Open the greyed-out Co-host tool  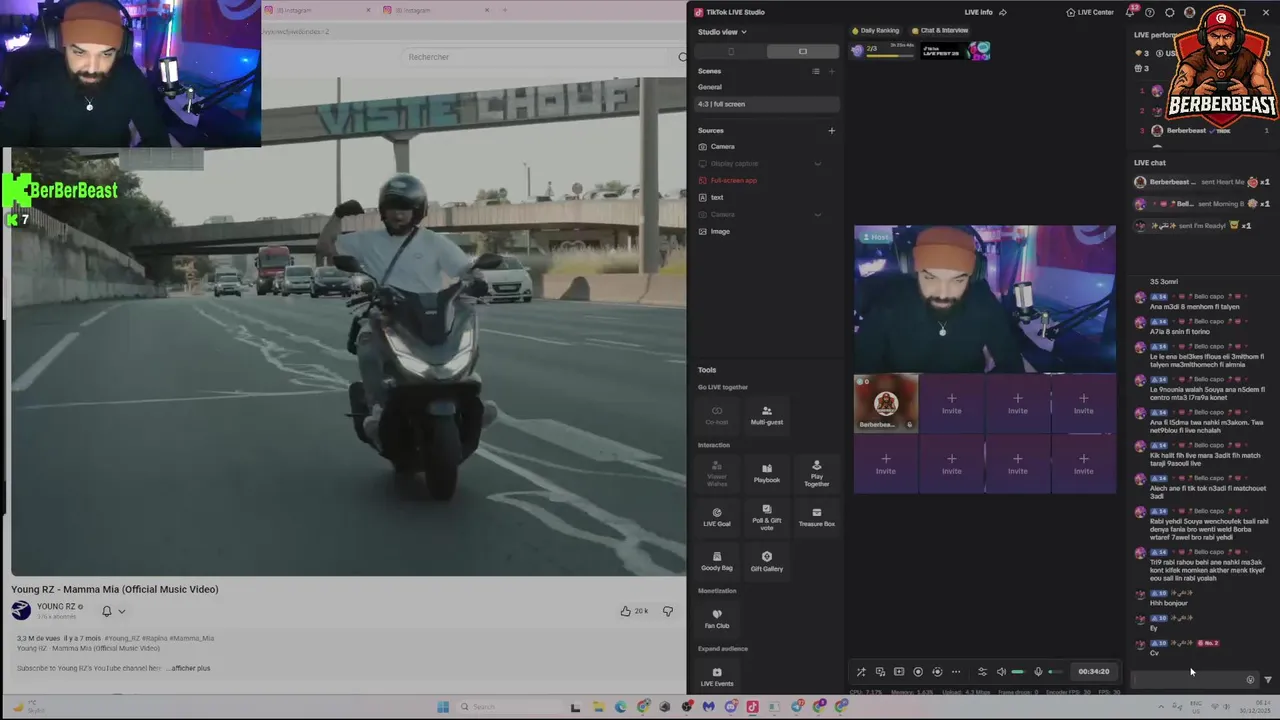pos(717,415)
